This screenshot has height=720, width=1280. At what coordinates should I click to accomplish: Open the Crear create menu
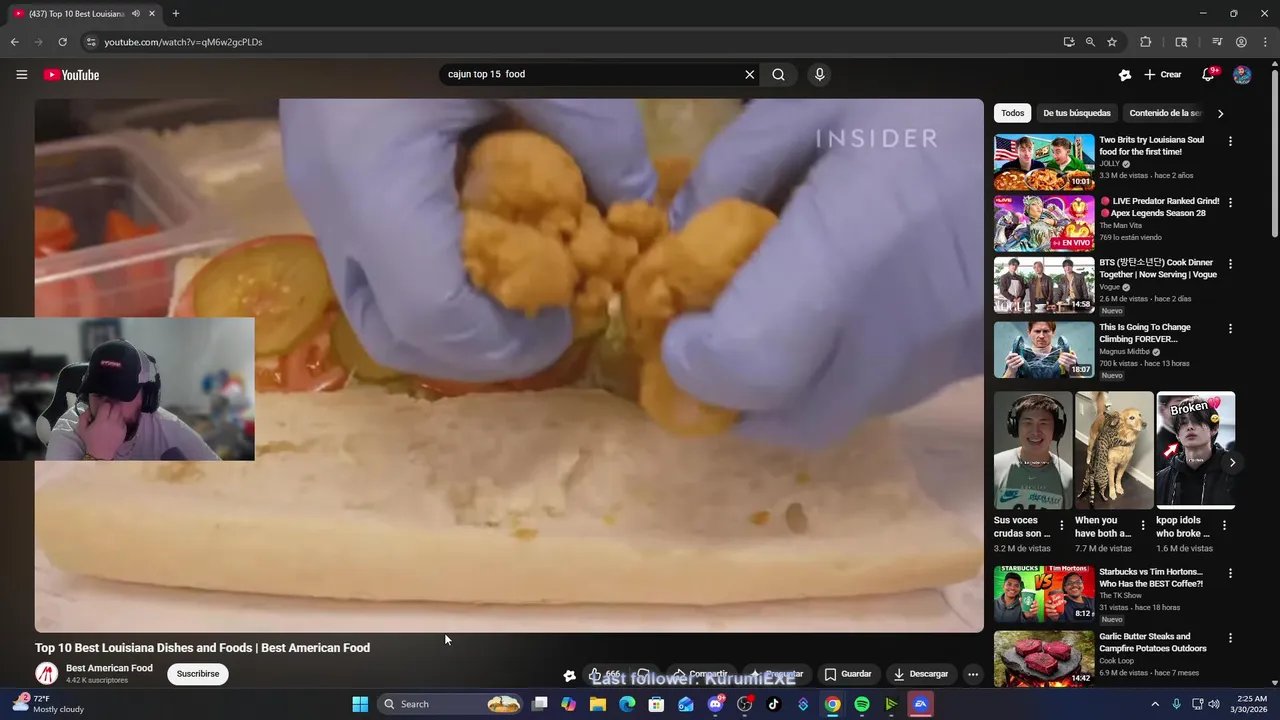pyautogui.click(x=1163, y=75)
